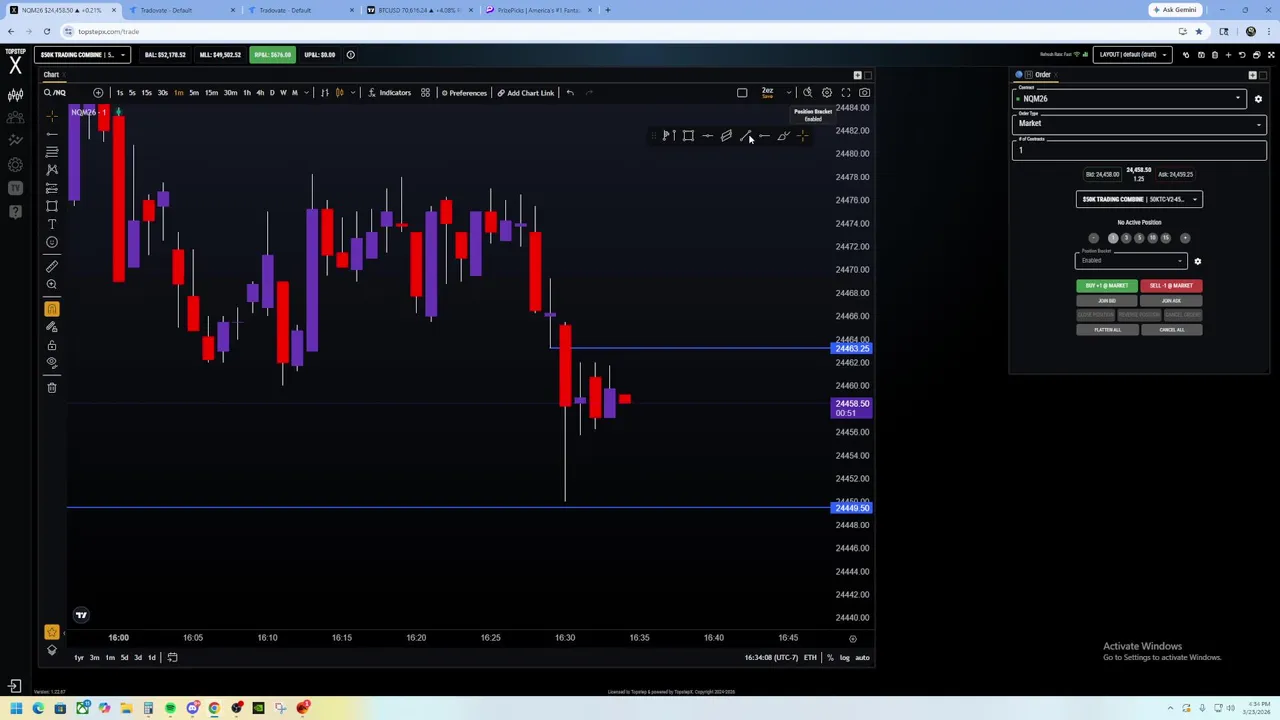Open the go-to-date calendar icon
Screen dimensions: 1280x720
point(172,657)
